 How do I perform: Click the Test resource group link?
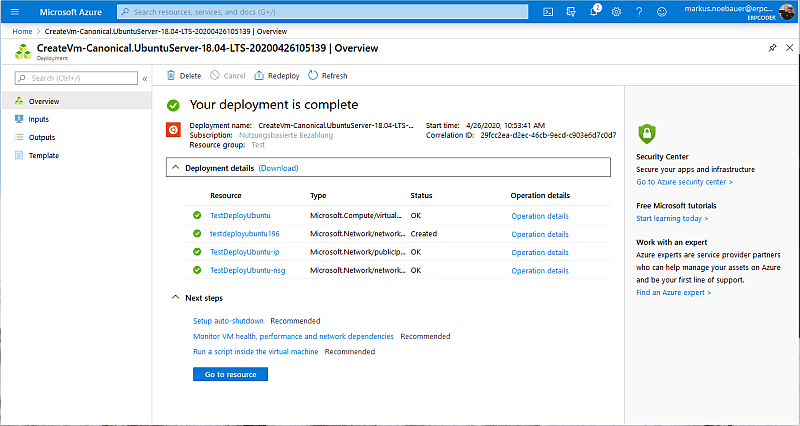pos(258,145)
